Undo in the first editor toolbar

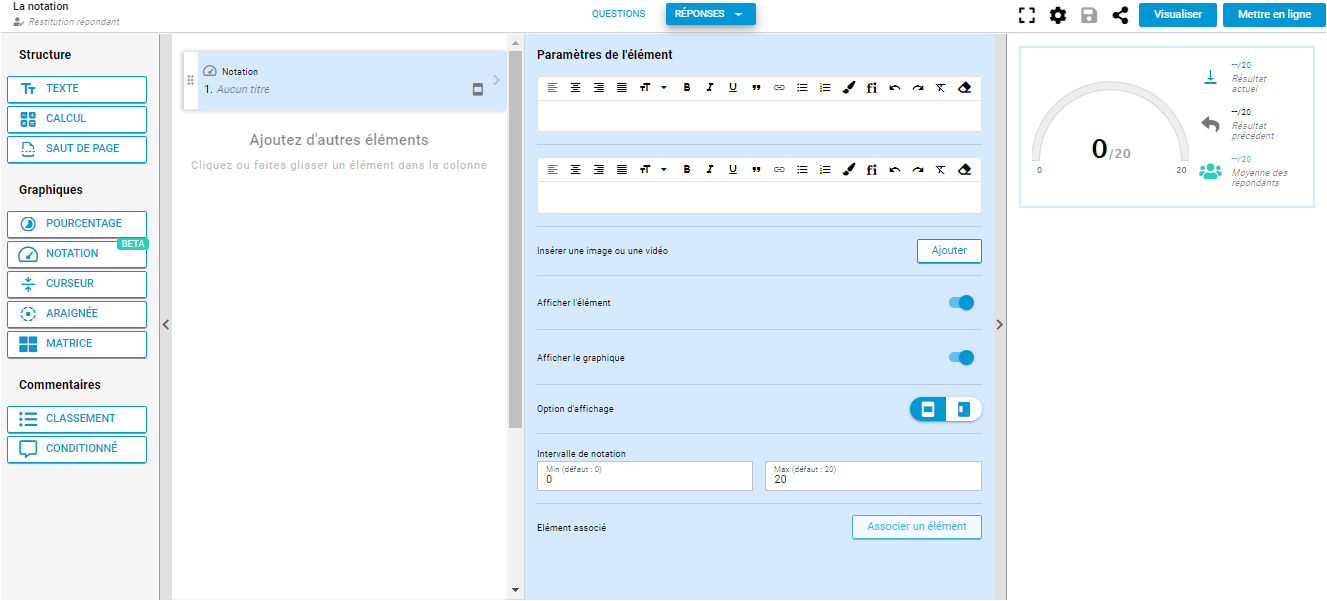point(895,88)
